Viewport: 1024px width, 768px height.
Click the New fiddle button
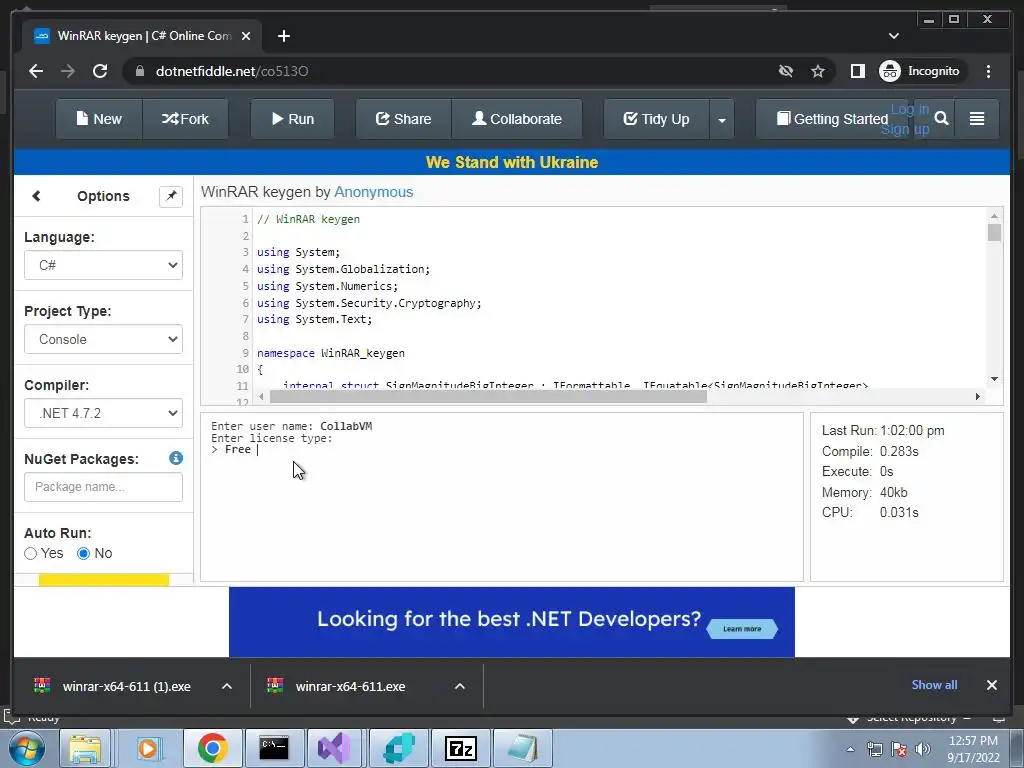click(99, 119)
